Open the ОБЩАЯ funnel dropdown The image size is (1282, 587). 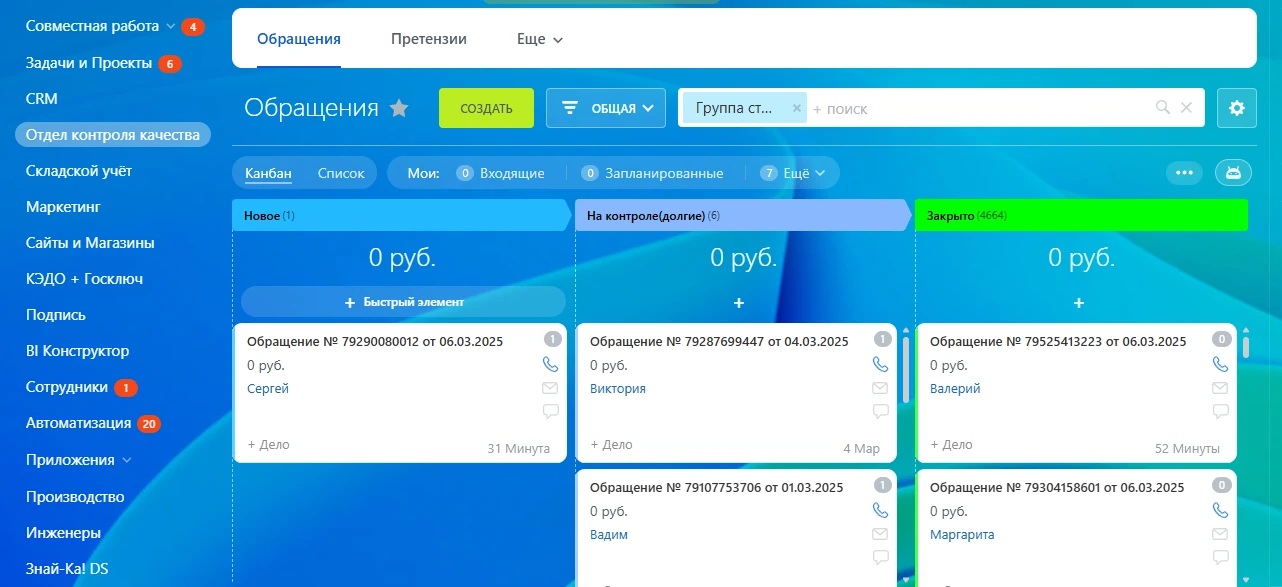click(x=606, y=108)
